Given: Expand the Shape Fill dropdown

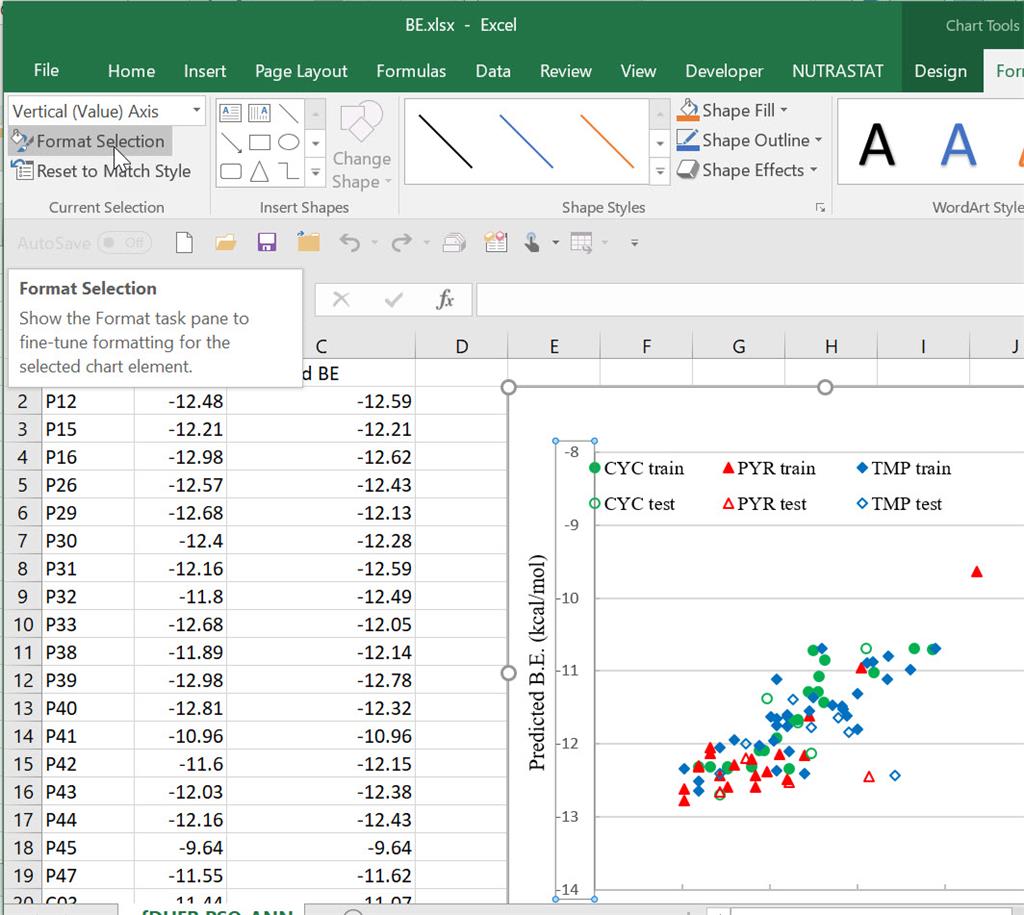Looking at the screenshot, I should point(785,110).
